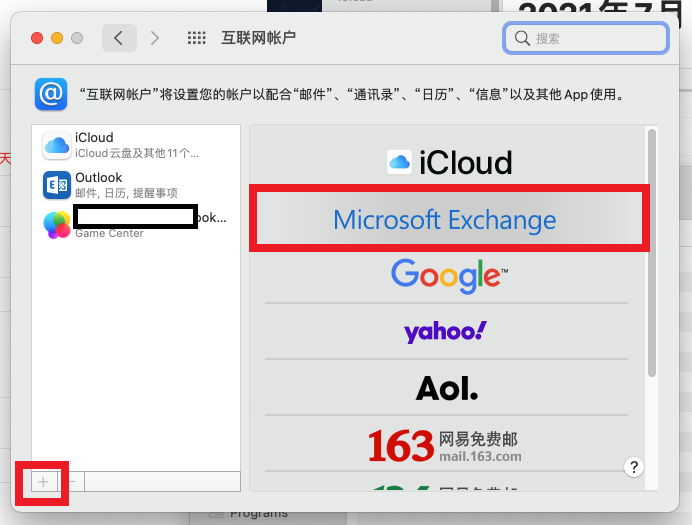Image resolution: width=692 pixels, height=525 pixels.
Task: Close the 互联网帐户 window
Action: pos(37,38)
